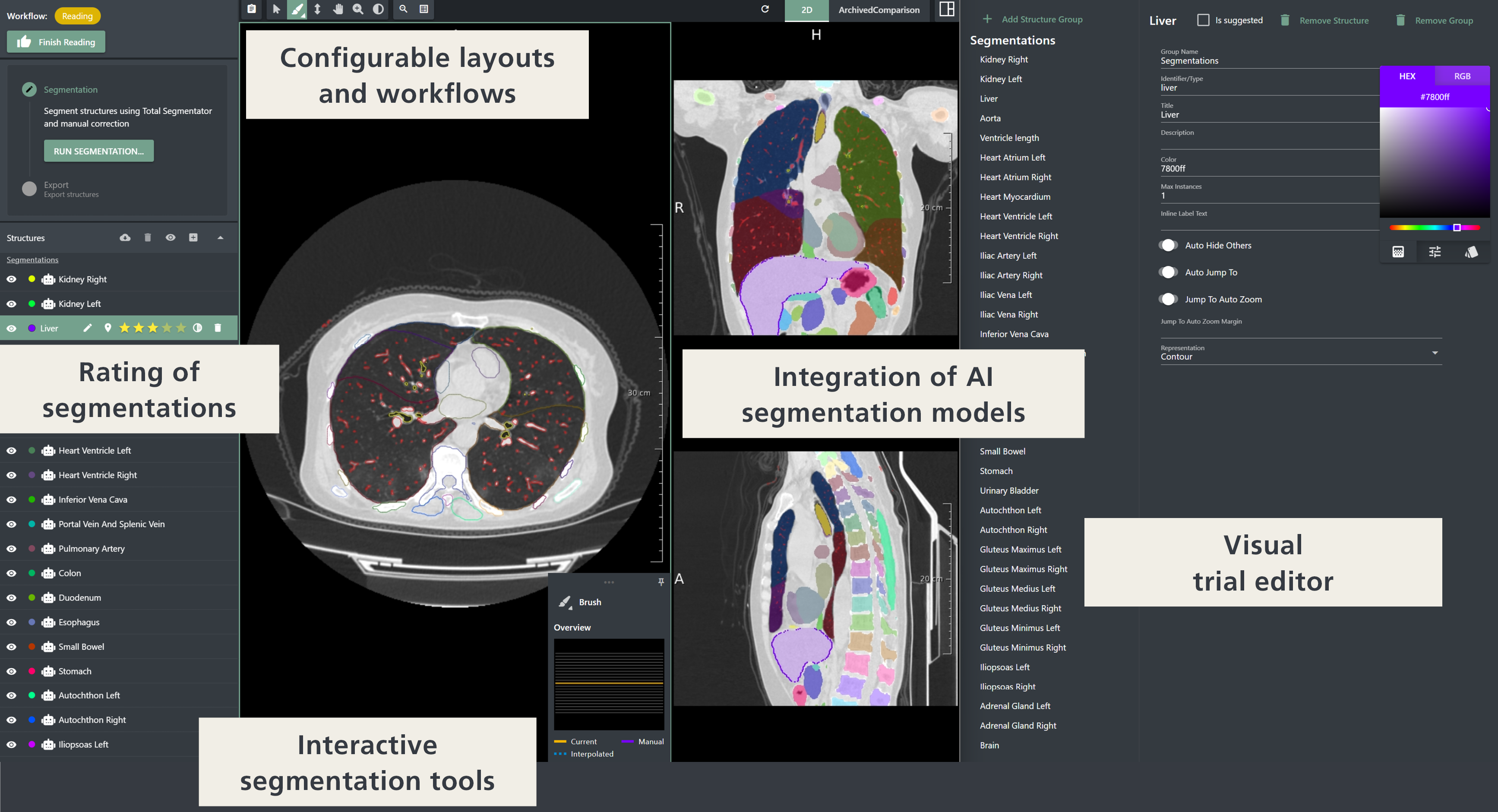This screenshot has width=1498, height=812.
Task: Click the Finish Reading button
Action: [x=56, y=42]
